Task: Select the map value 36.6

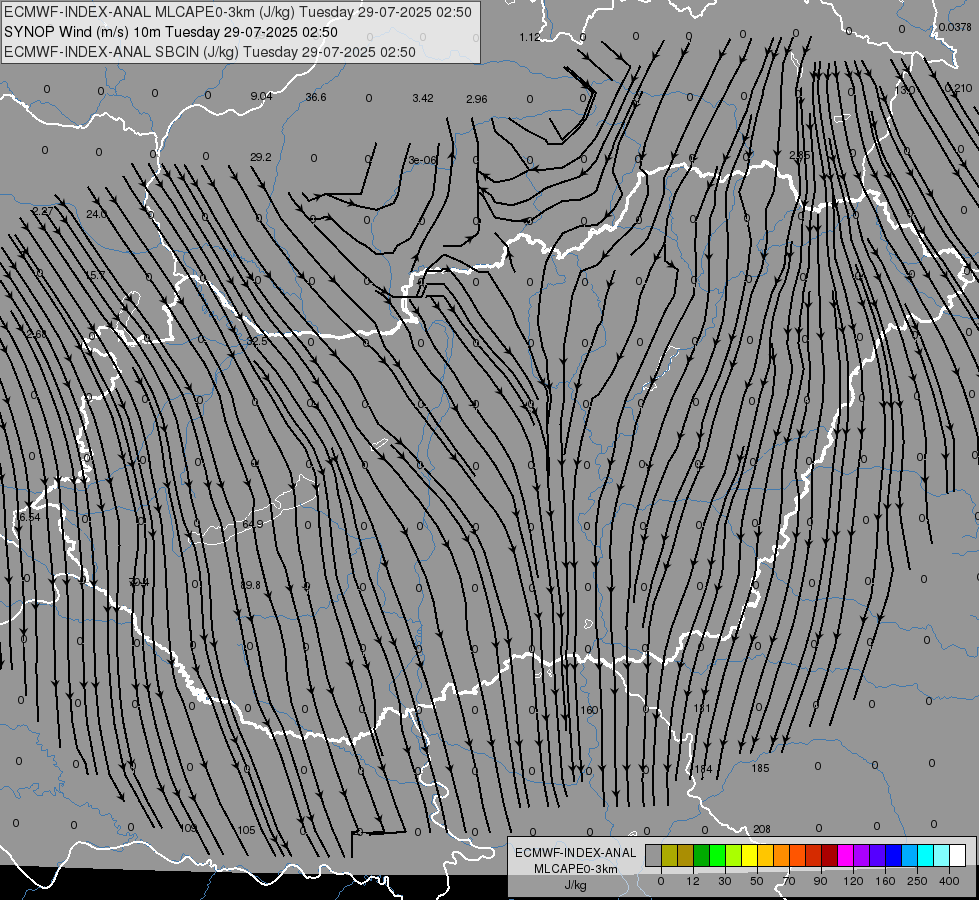Action: click(x=316, y=97)
